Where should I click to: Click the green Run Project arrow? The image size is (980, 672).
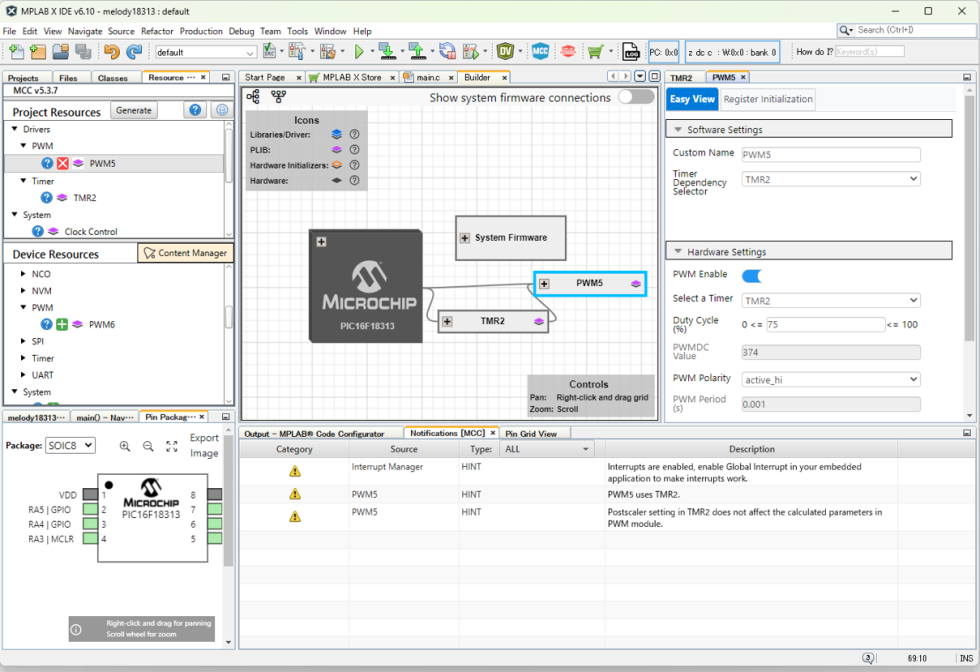pyautogui.click(x=359, y=51)
